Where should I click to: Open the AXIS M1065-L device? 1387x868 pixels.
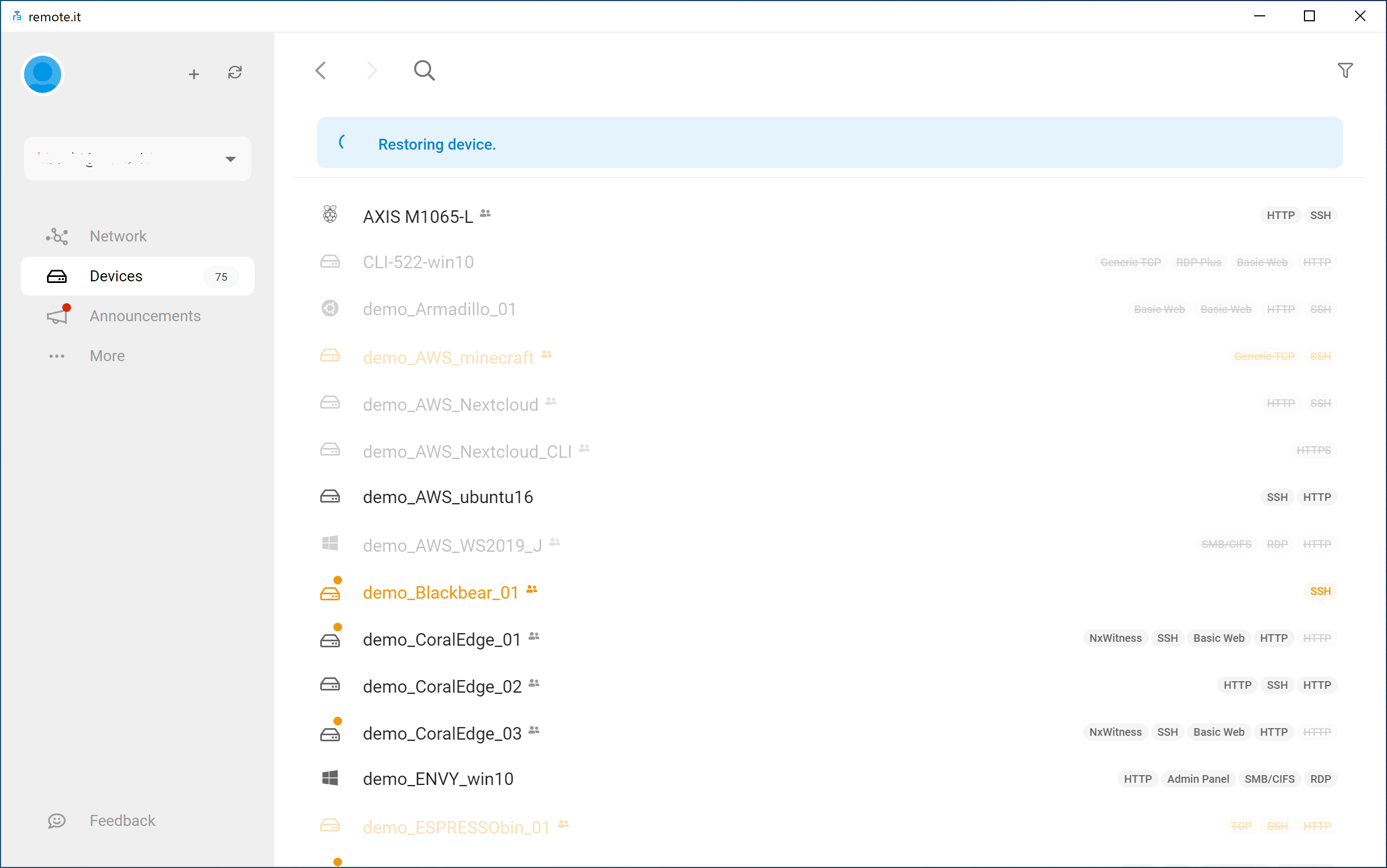tap(418, 216)
